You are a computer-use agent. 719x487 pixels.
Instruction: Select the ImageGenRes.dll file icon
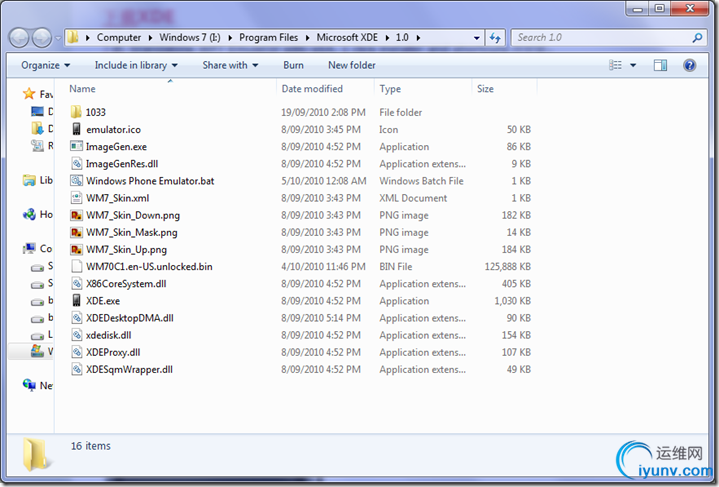[77, 164]
